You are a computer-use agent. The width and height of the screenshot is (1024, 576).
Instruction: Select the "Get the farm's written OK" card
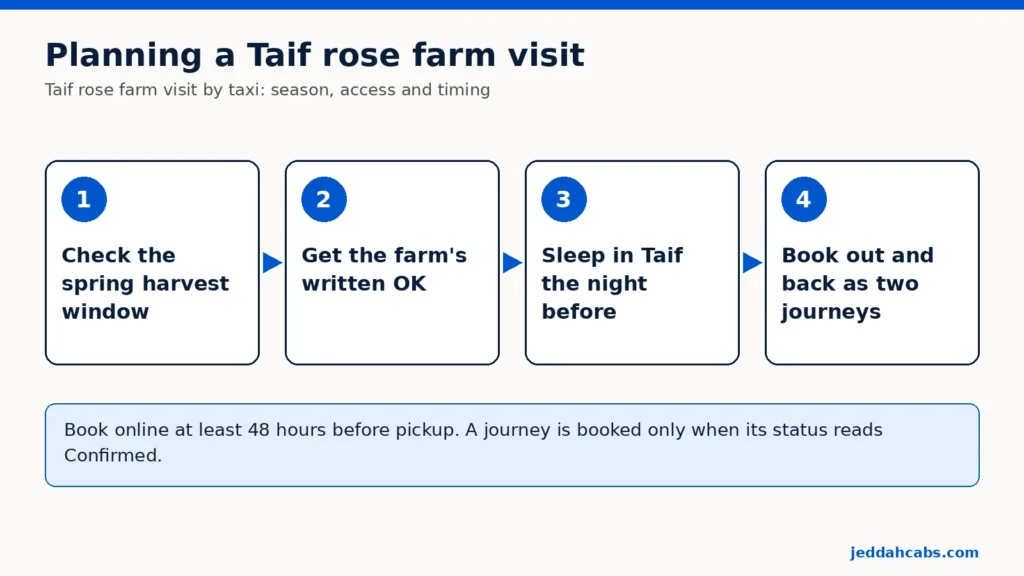(x=392, y=263)
